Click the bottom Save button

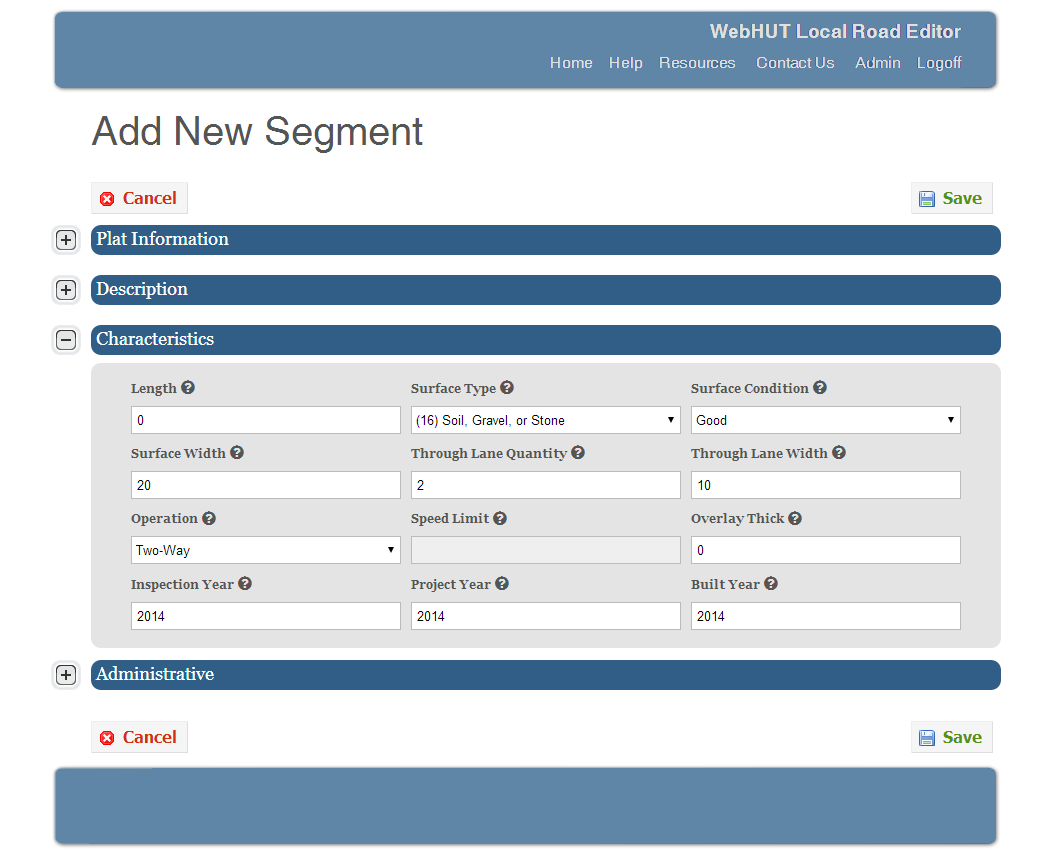click(x=952, y=737)
